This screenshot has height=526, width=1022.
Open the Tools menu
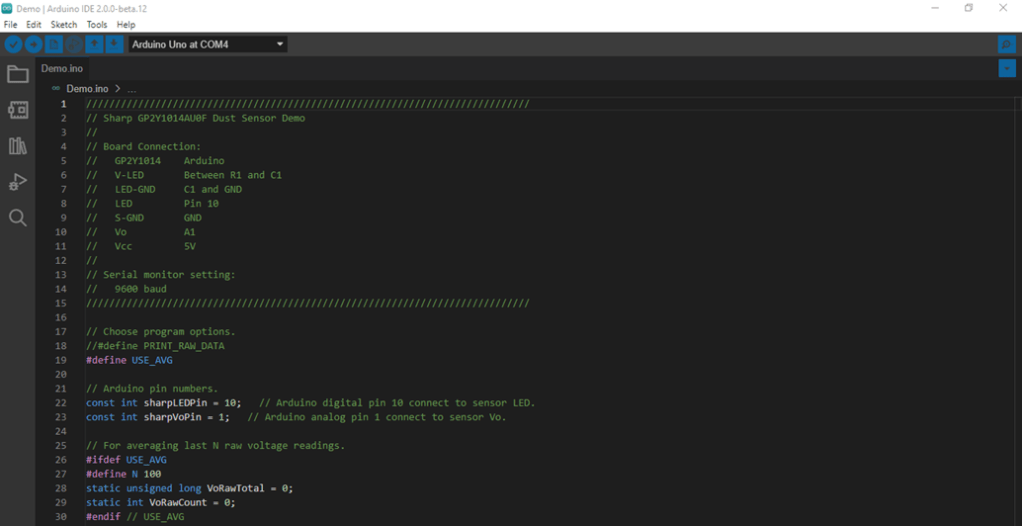pos(97,24)
